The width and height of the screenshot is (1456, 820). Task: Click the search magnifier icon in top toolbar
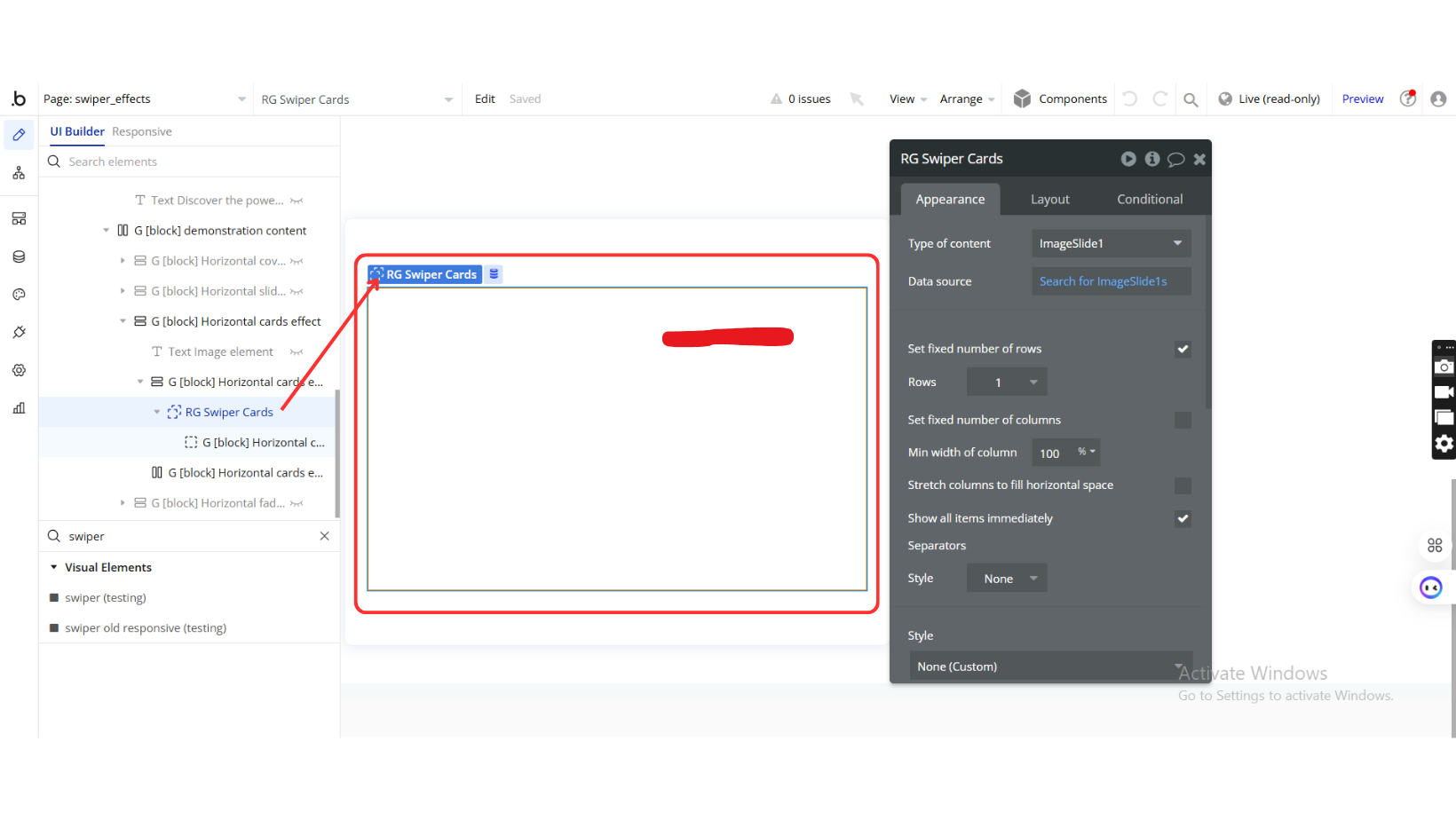(1191, 99)
